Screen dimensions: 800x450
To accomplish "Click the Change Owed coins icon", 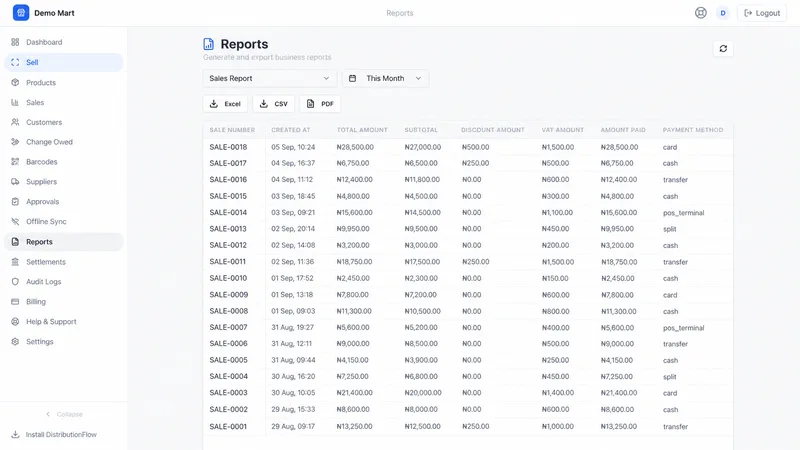I will (15, 142).
